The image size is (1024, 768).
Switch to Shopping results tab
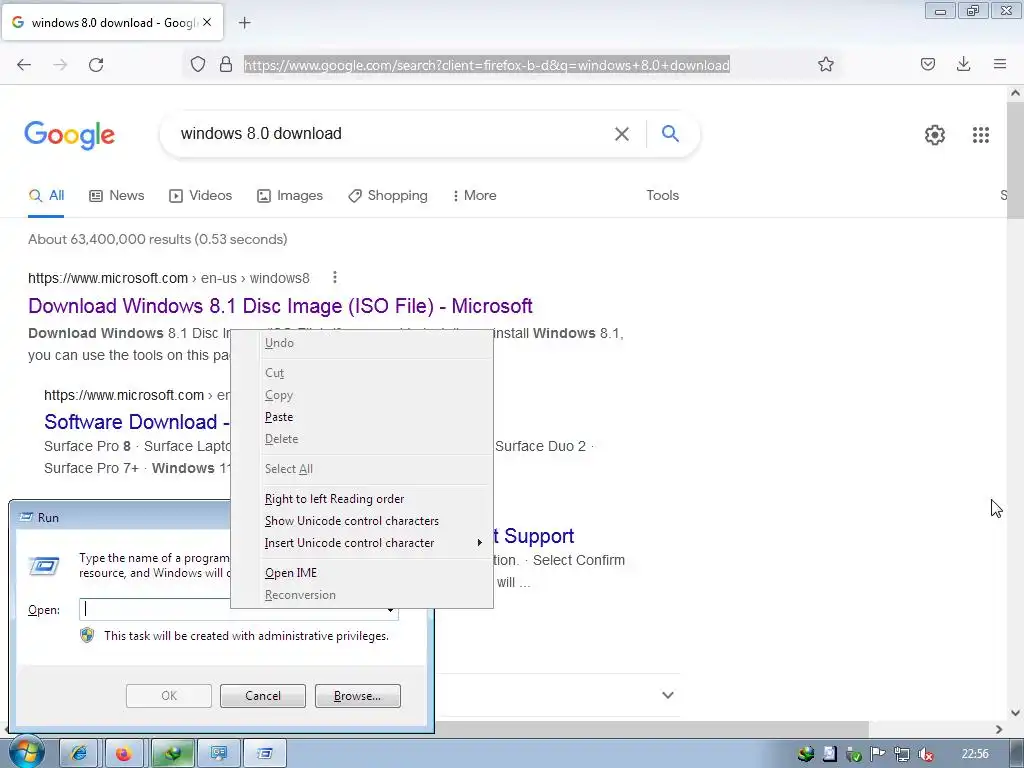[x=388, y=195]
